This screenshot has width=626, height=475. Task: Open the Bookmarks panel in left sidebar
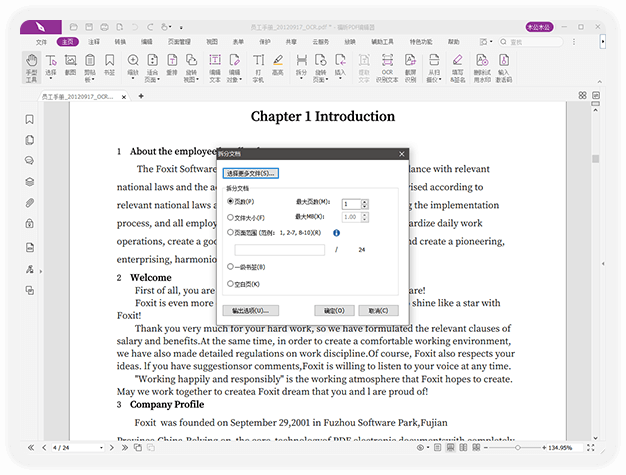(30, 119)
